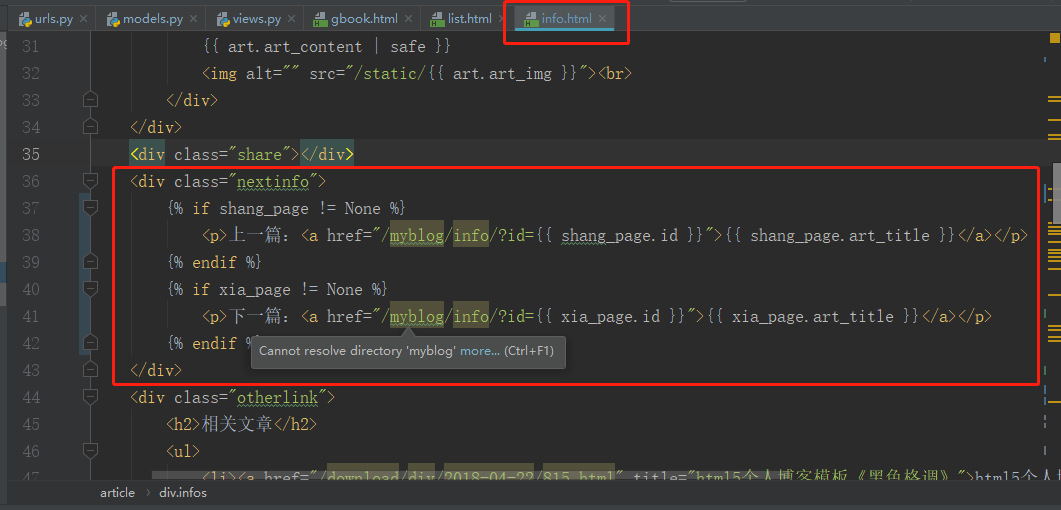This screenshot has width=1061, height=510.
Task: Click the HTML file icon on list.html tab
Action: point(438,20)
